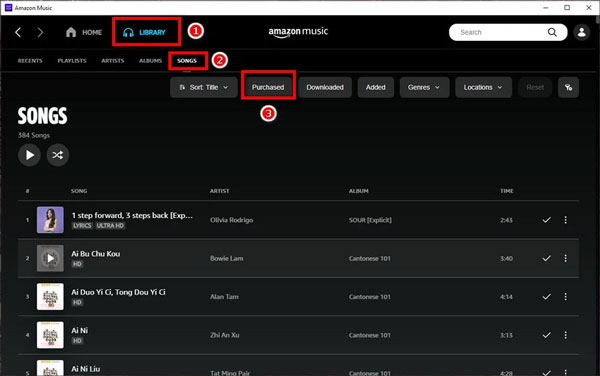Open the 1 step forward album thumbnail
600x376 pixels.
[50, 220]
